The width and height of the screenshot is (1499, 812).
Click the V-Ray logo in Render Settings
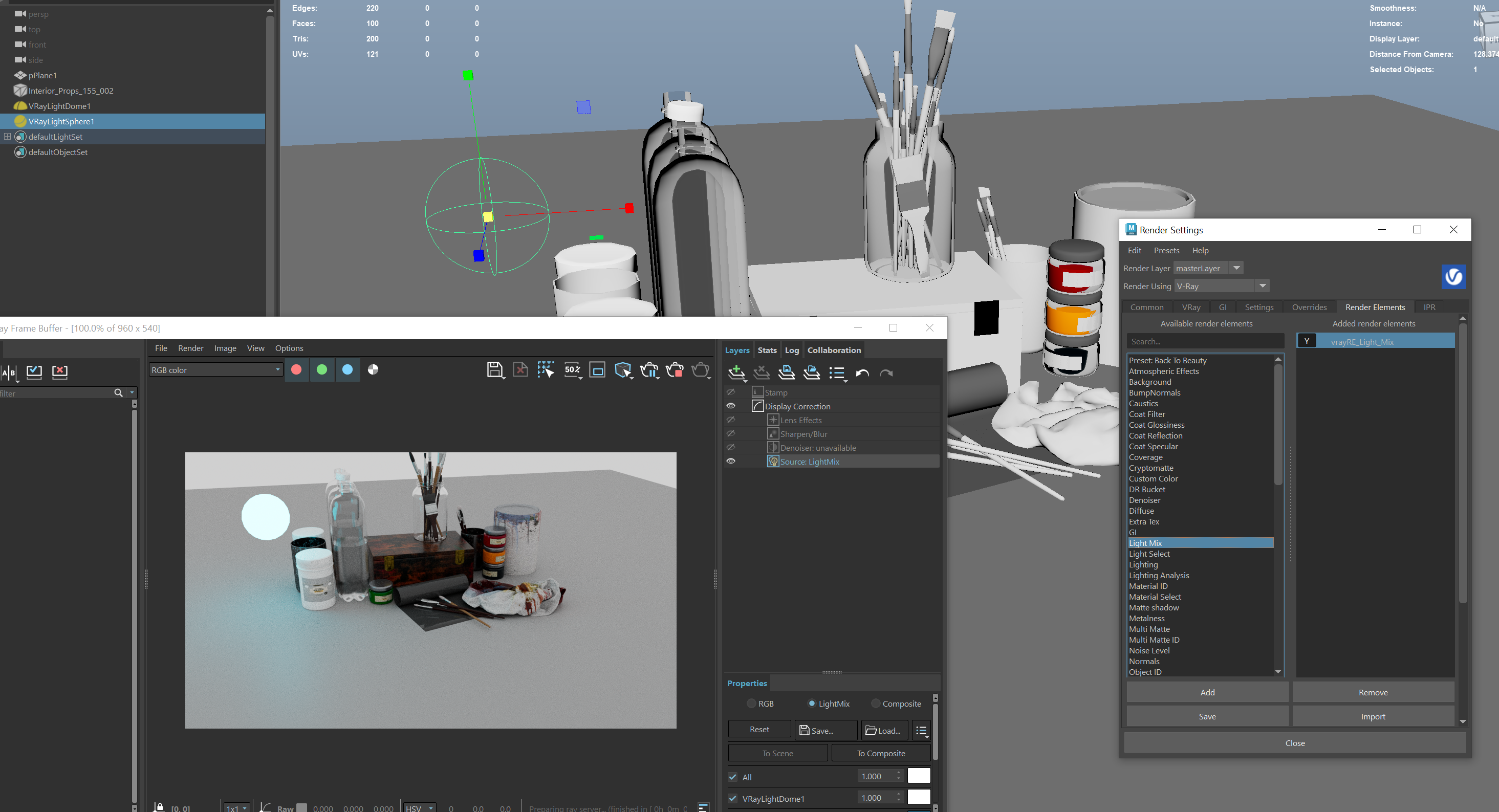(x=1453, y=276)
